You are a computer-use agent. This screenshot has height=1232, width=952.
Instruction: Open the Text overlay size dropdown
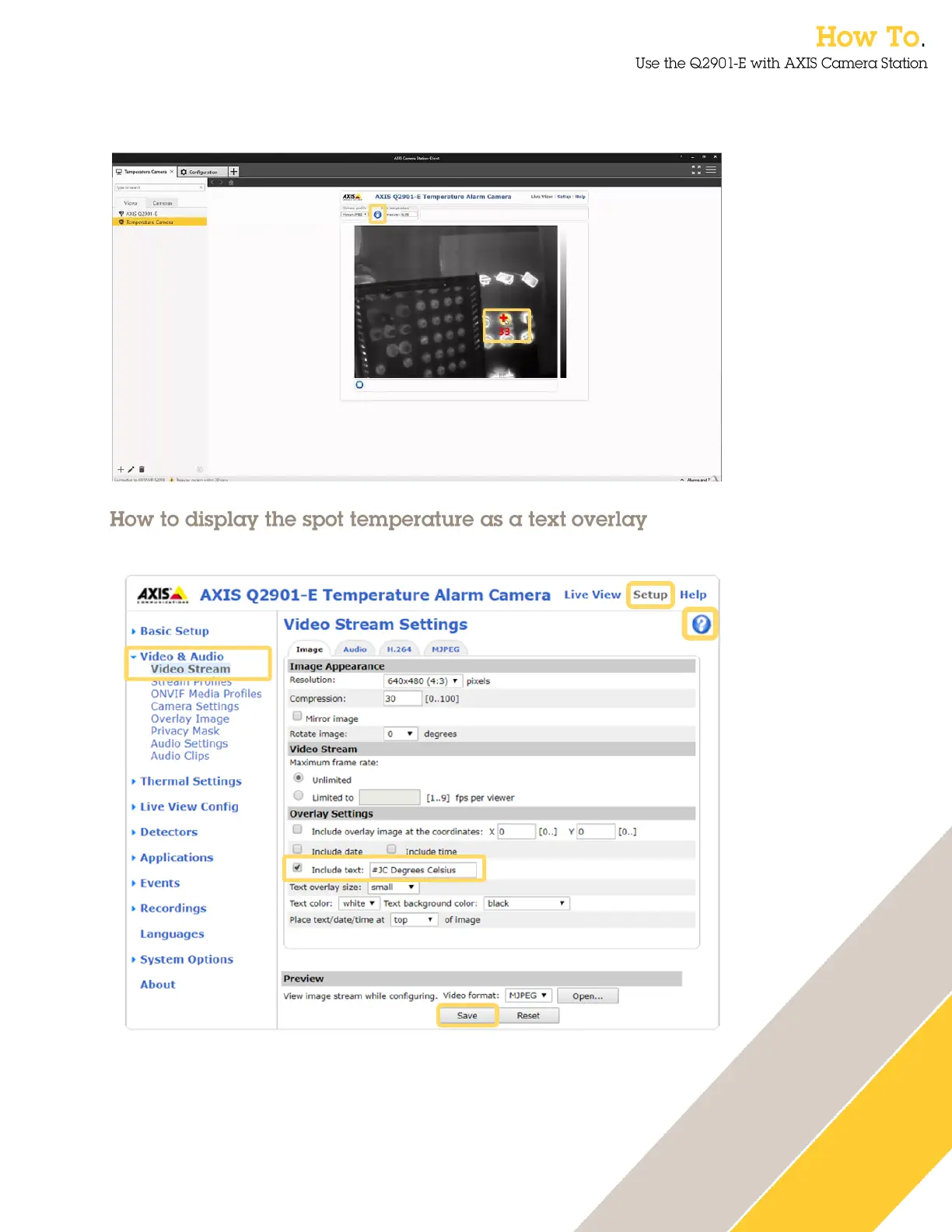pyautogui.click(x=394, y=887)
